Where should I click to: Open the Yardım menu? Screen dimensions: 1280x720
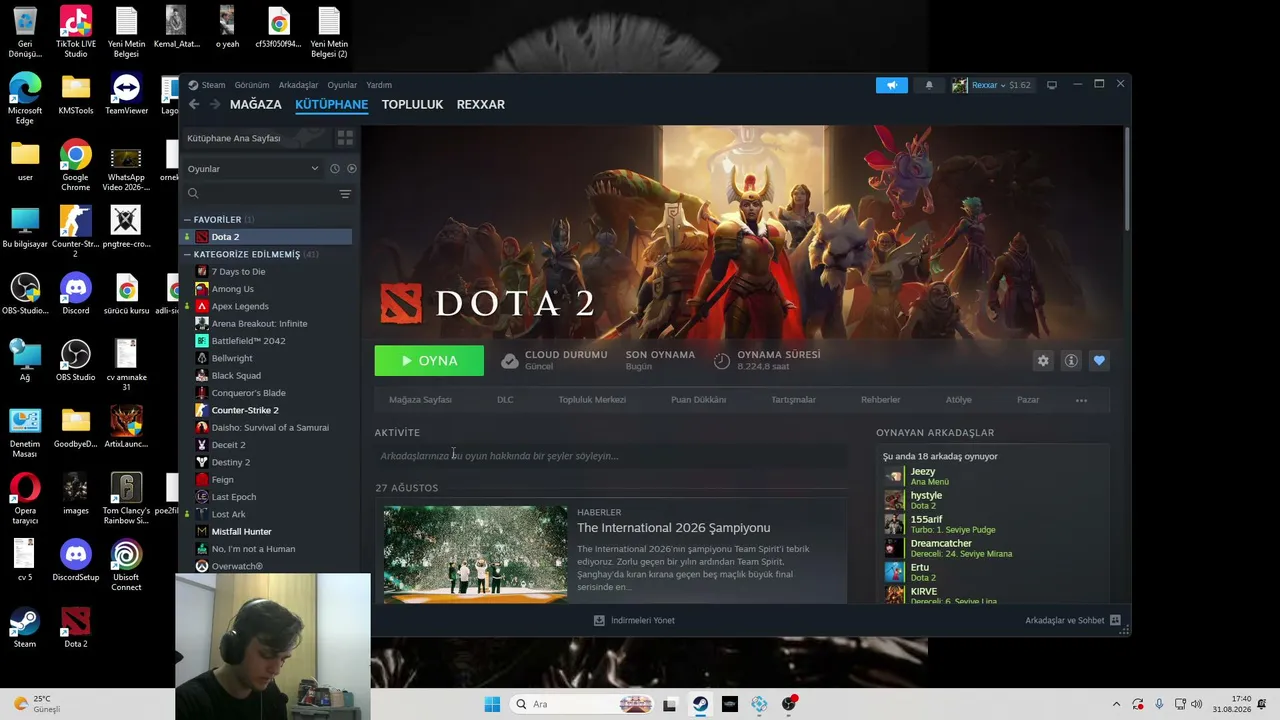(x=379, y=85)
